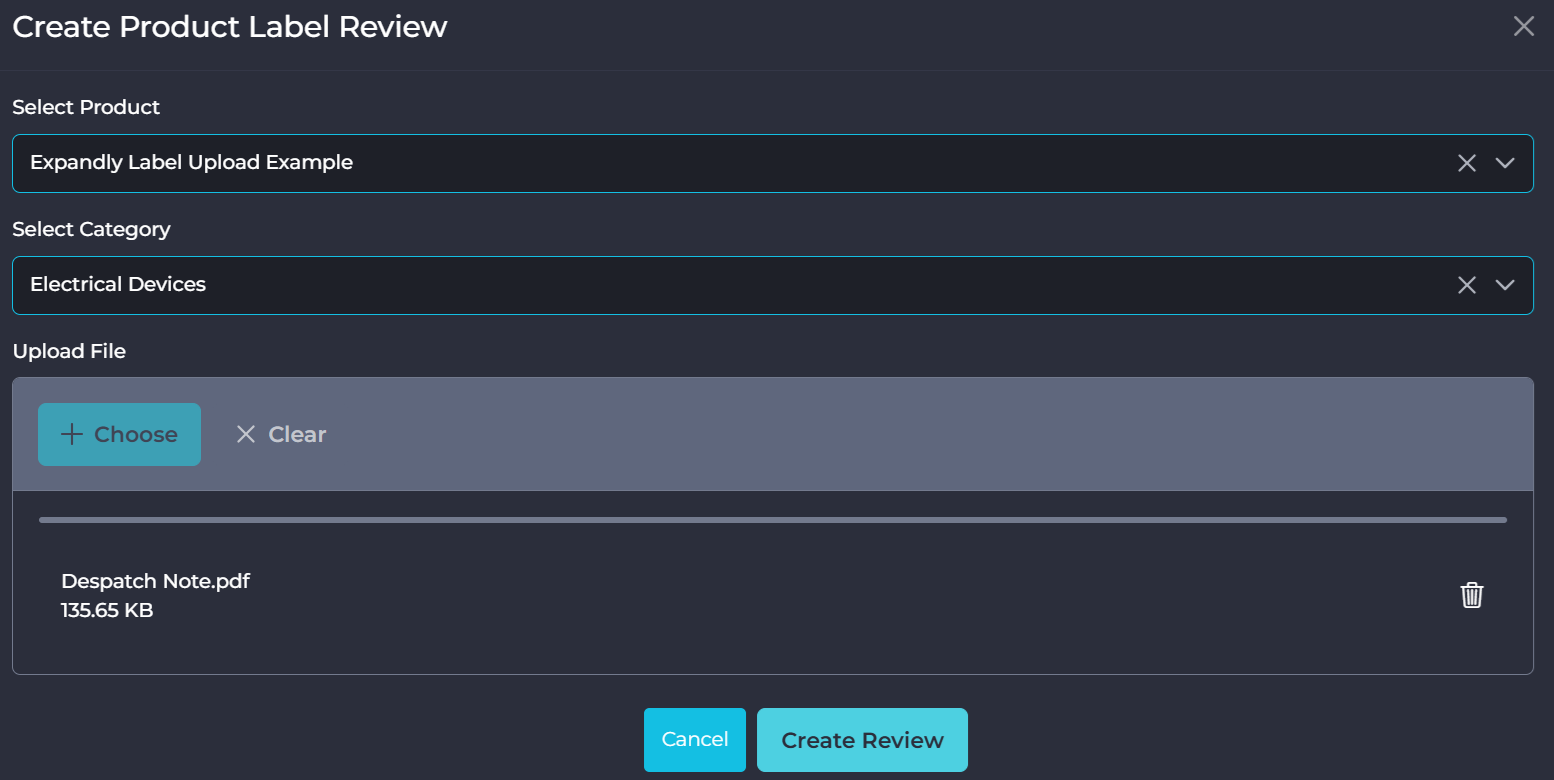Click the Select Product field label
Image resolution: width=1554 pixels, height=780 pixels.
tap(86, 107)
